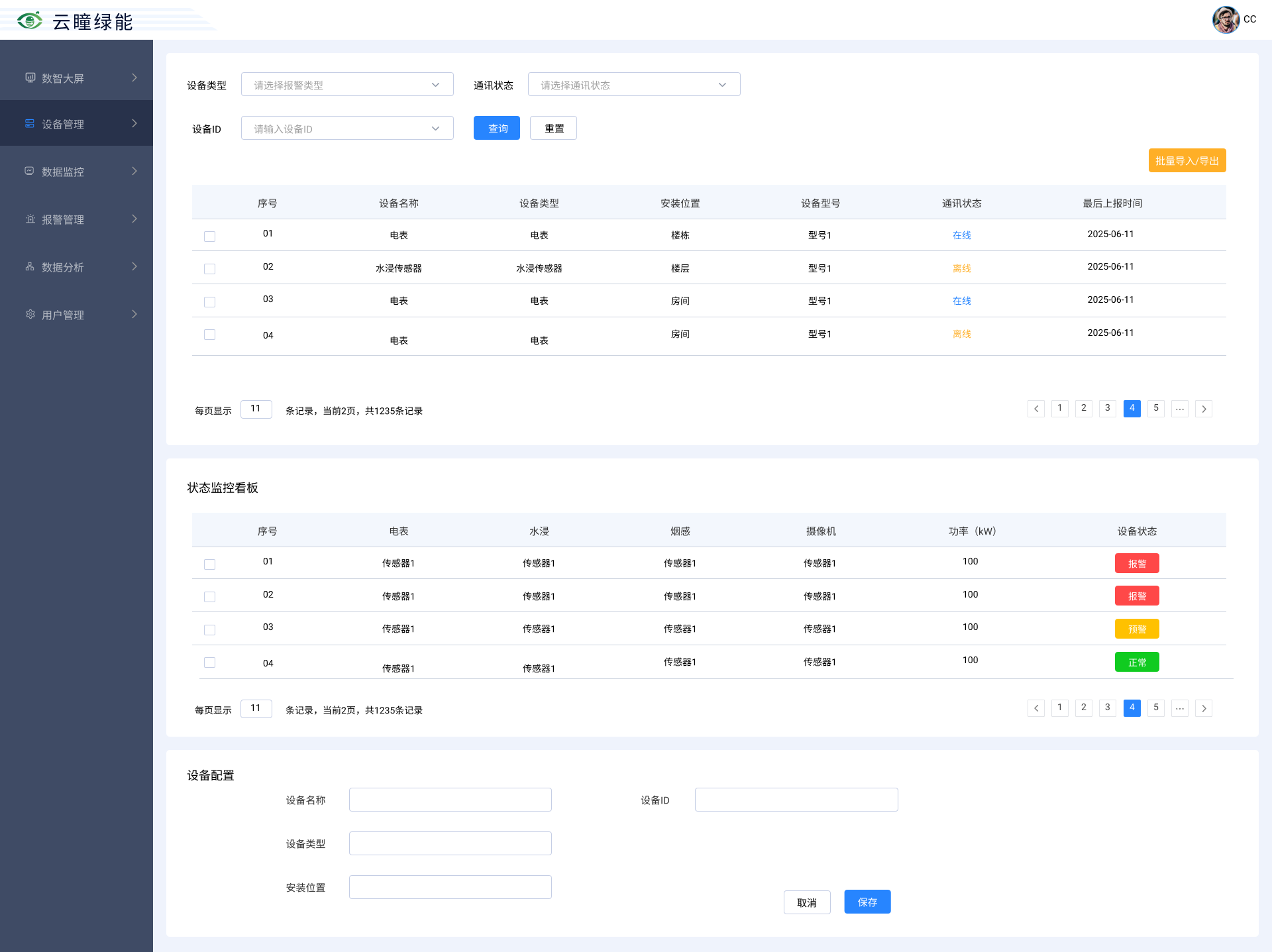Tick the checkbox for status board row 02
Viewport: 1272px width, 952px height.
[209, 597]
